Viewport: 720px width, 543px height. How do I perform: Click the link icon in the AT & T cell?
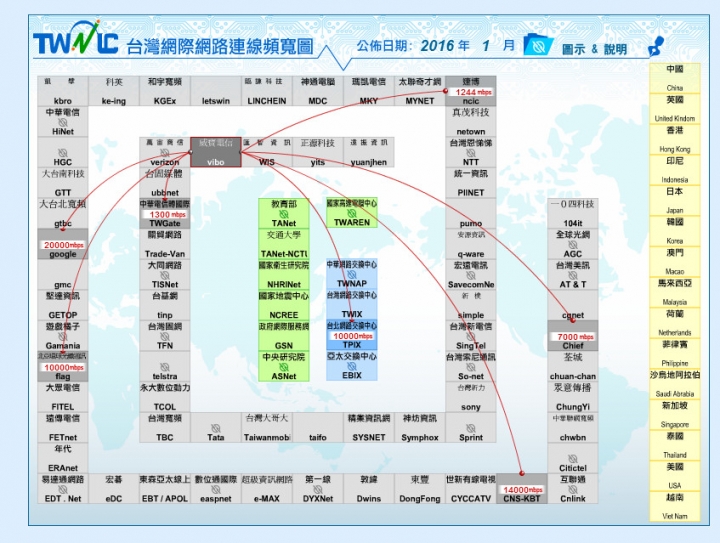[x=573, y=275]
